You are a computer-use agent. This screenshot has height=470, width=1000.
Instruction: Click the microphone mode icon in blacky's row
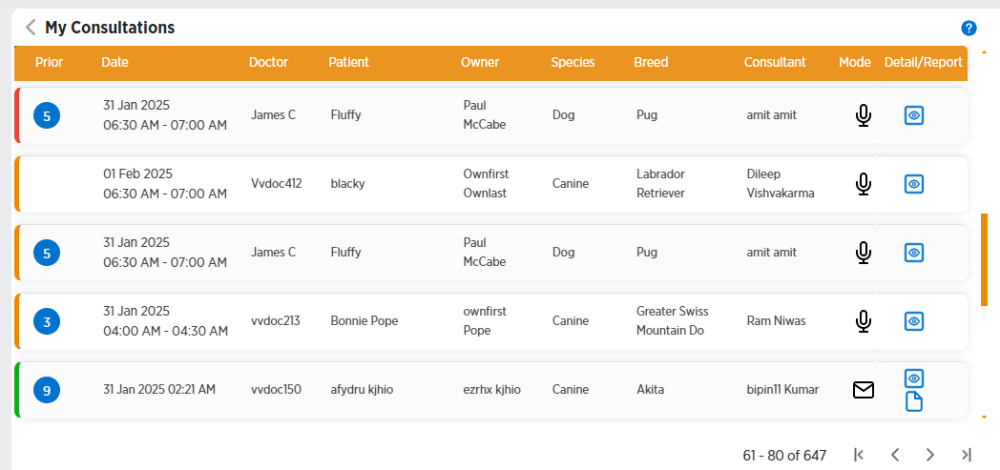(x=863, y=184)
